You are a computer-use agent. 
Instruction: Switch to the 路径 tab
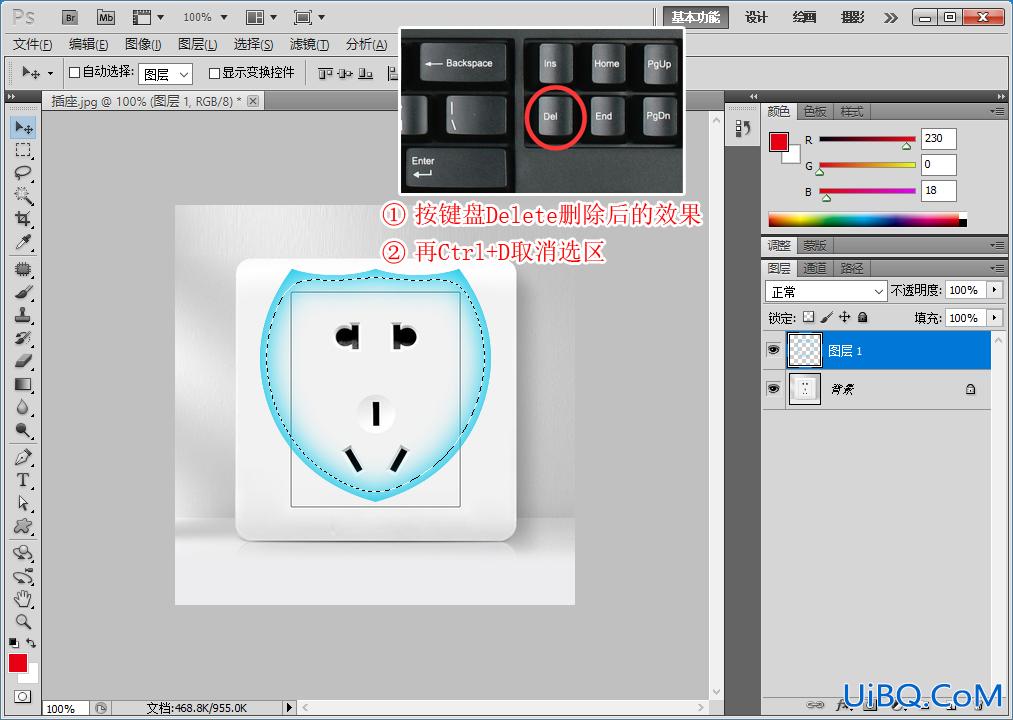[x=851, y=268]
